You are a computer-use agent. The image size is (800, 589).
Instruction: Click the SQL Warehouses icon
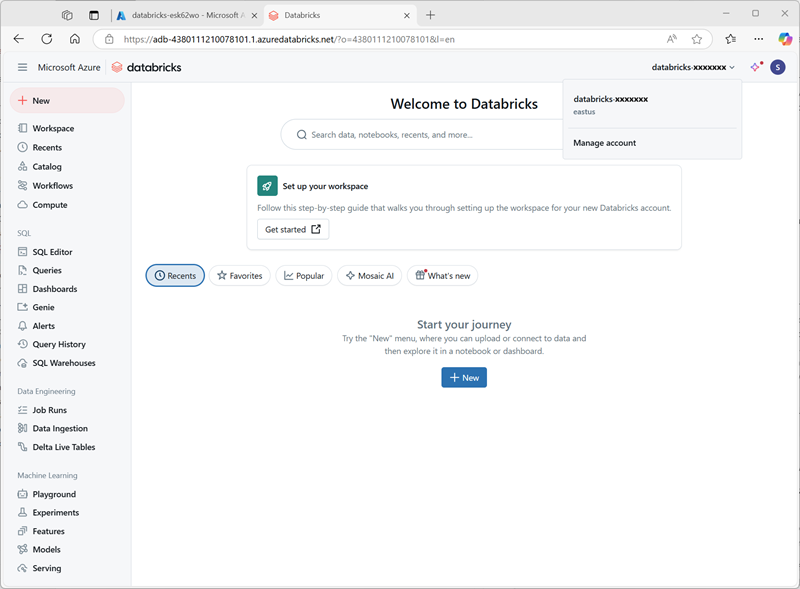(x=22, y=363)
